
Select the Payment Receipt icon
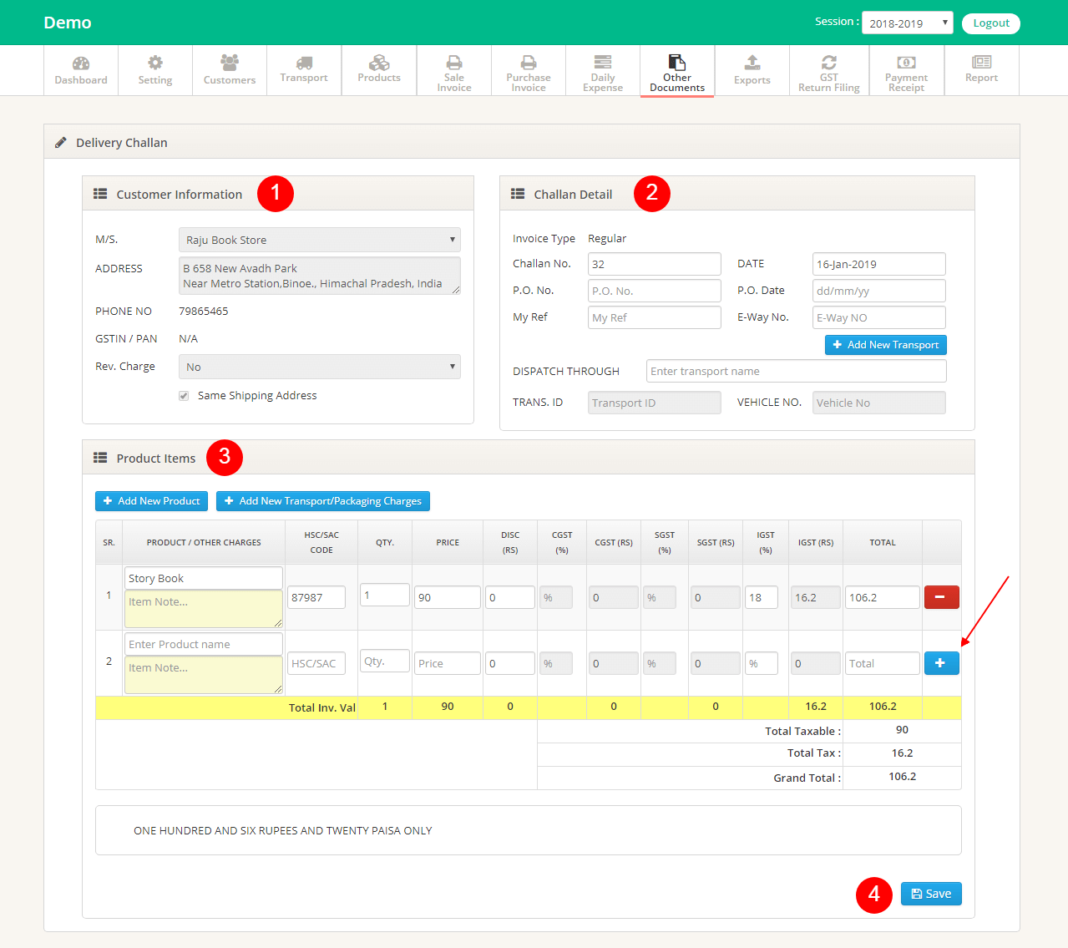(906, 70)
